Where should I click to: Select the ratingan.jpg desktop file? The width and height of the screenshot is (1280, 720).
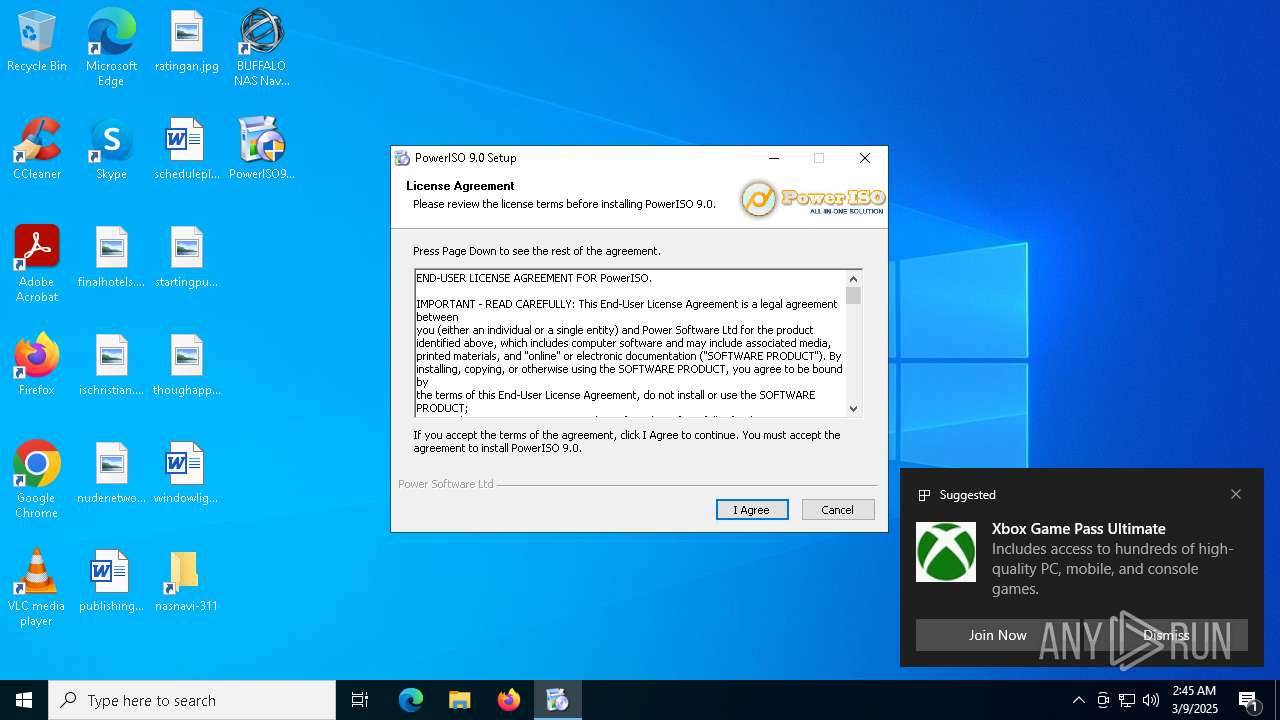186,42
